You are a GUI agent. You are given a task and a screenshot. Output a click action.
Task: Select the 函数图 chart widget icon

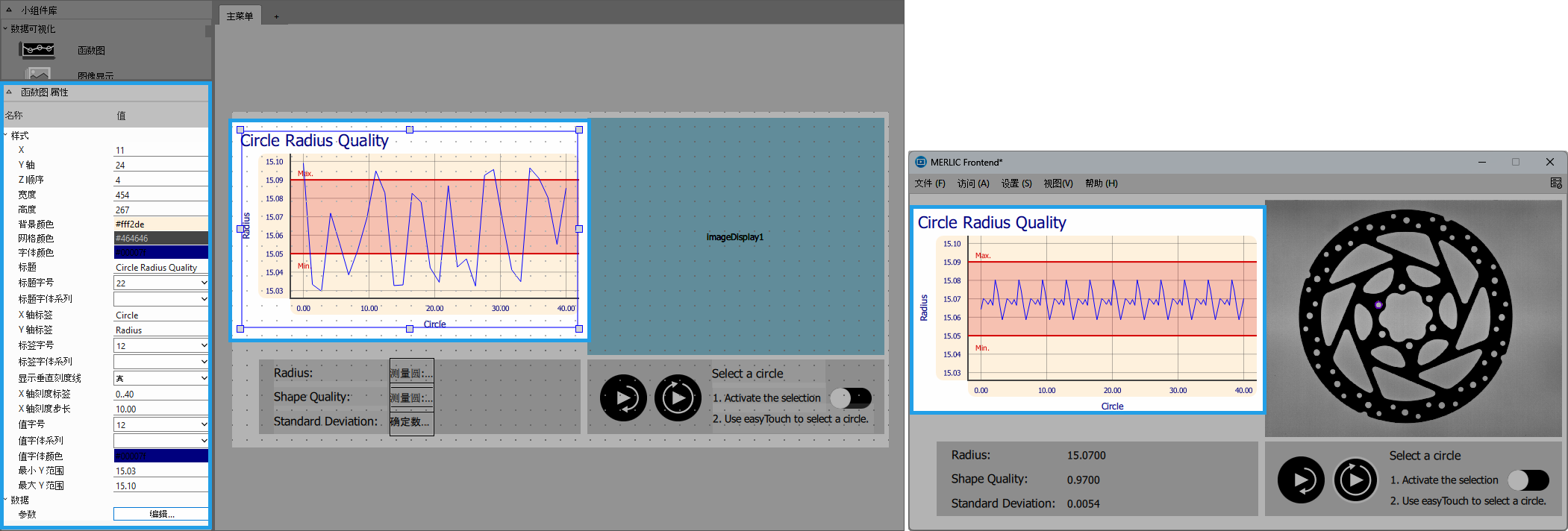[x=37, y=50]
